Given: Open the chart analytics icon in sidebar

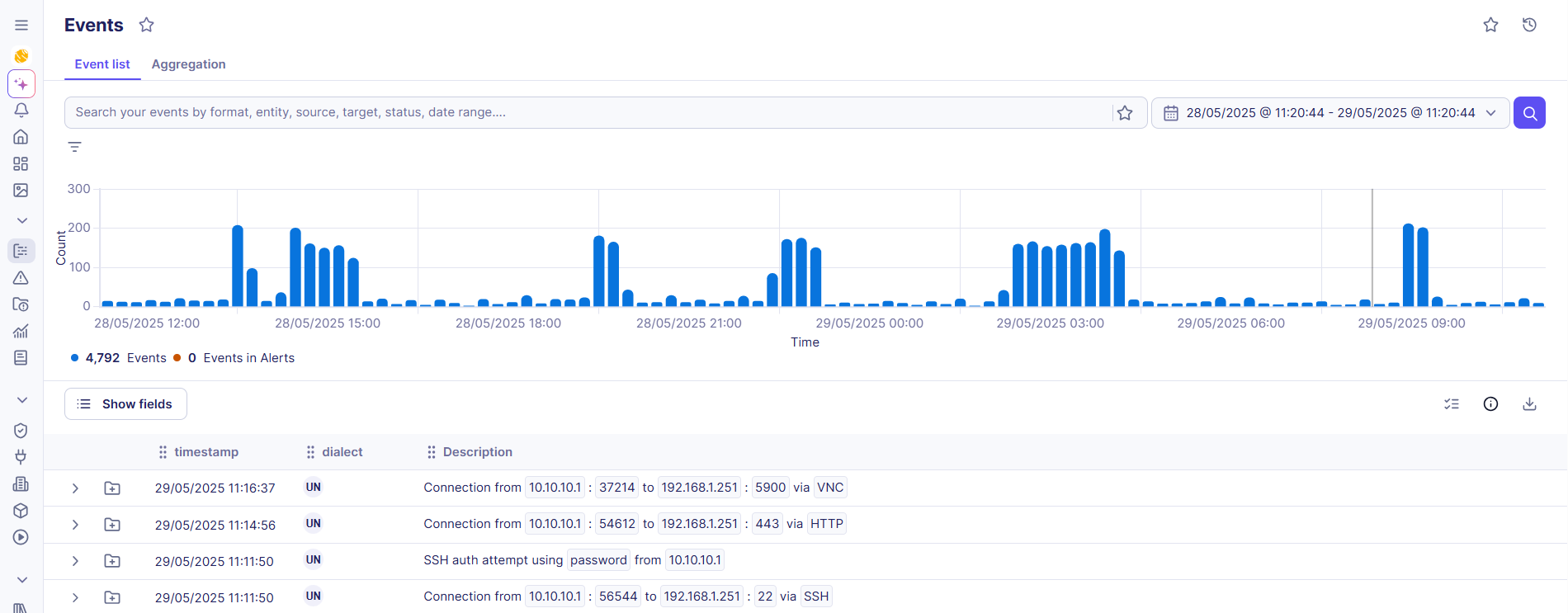Looking at the screenshot, I should coord(21,332).
